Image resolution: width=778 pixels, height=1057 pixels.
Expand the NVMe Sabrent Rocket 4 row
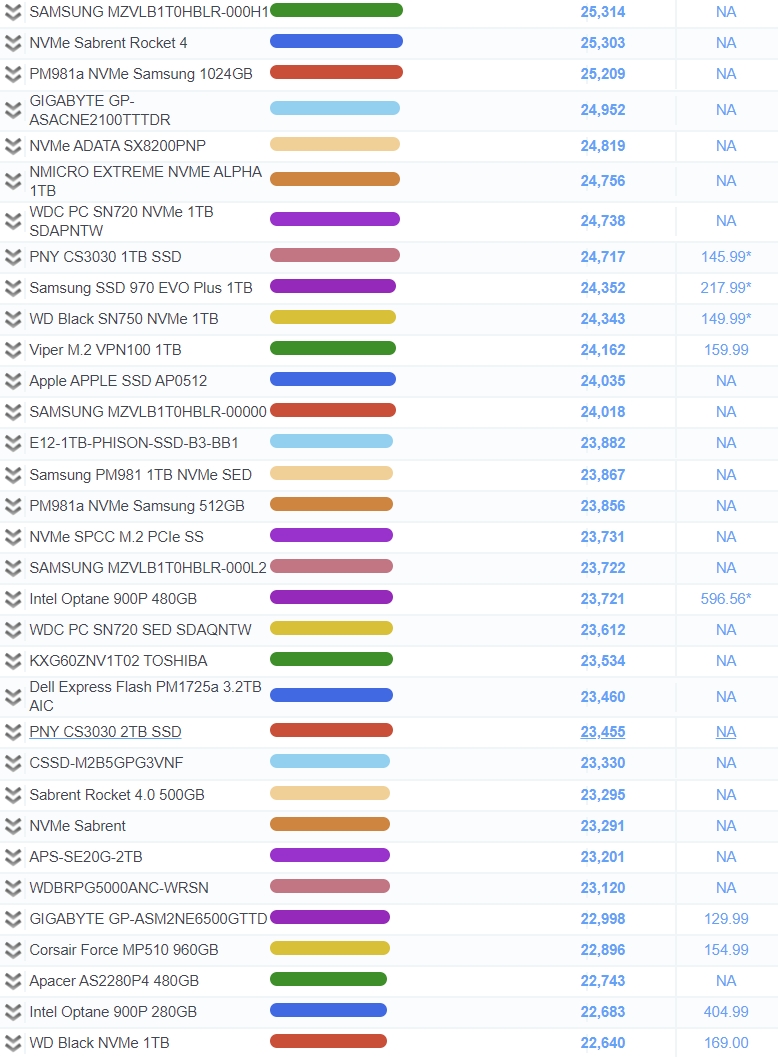click(13, 43)
